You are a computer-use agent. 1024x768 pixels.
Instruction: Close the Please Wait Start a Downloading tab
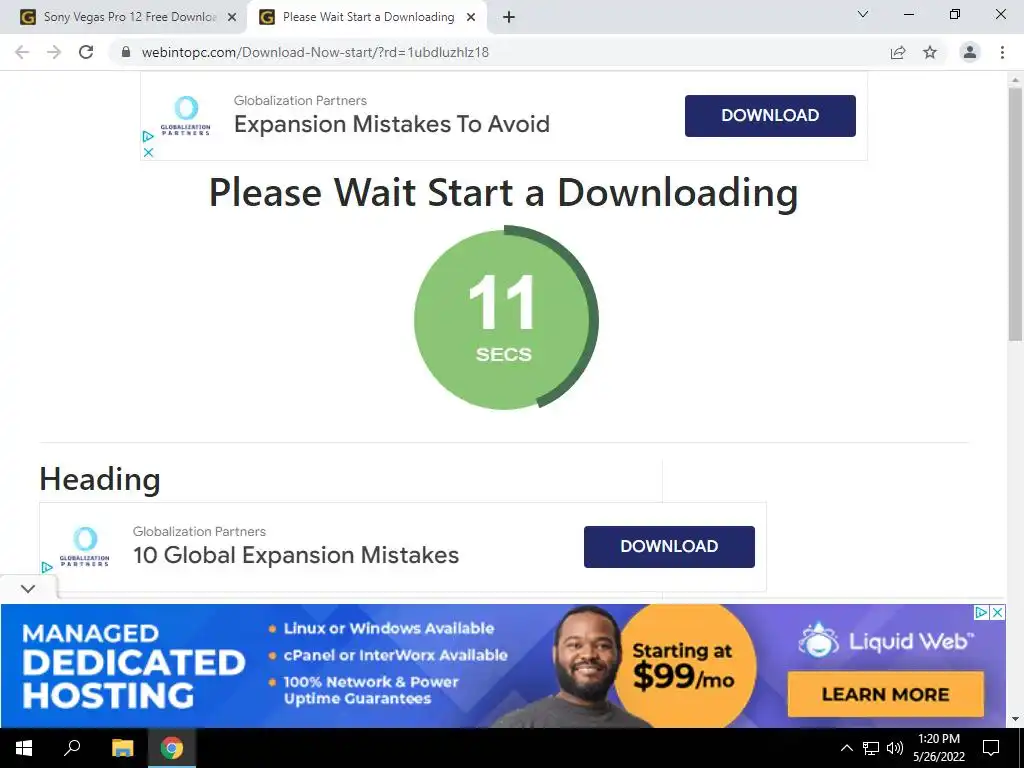471,18
